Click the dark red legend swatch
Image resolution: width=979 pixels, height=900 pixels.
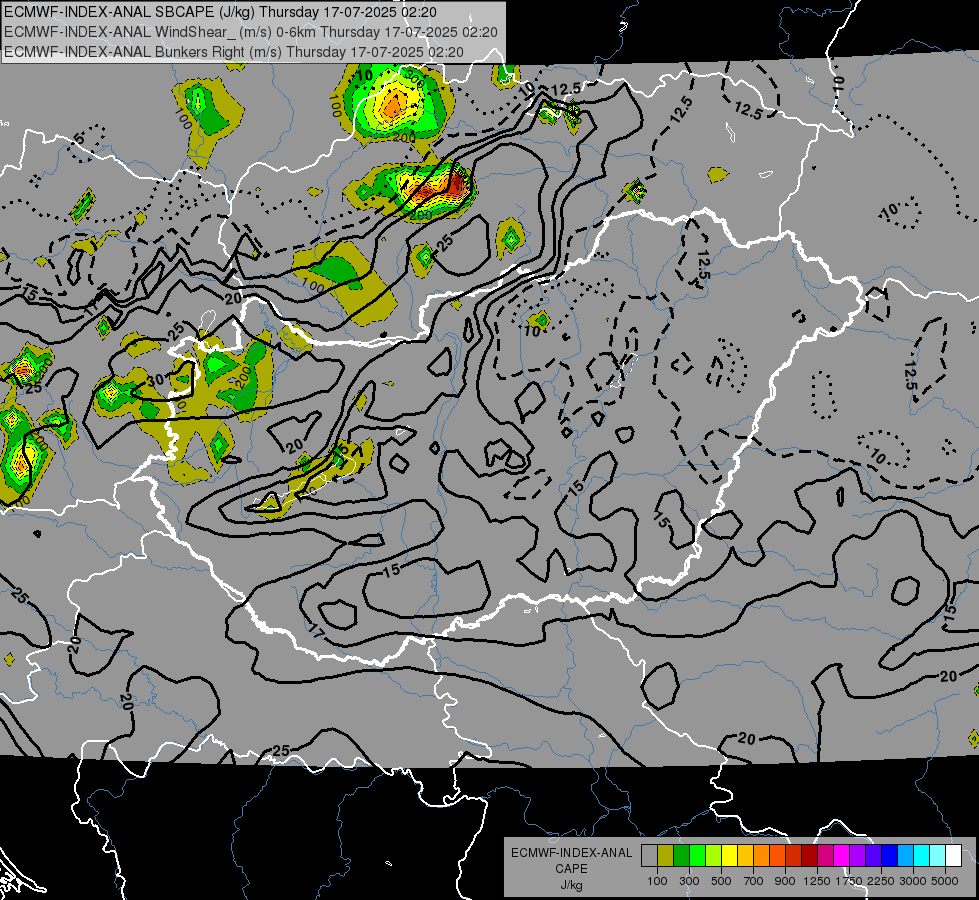[809, 856]
